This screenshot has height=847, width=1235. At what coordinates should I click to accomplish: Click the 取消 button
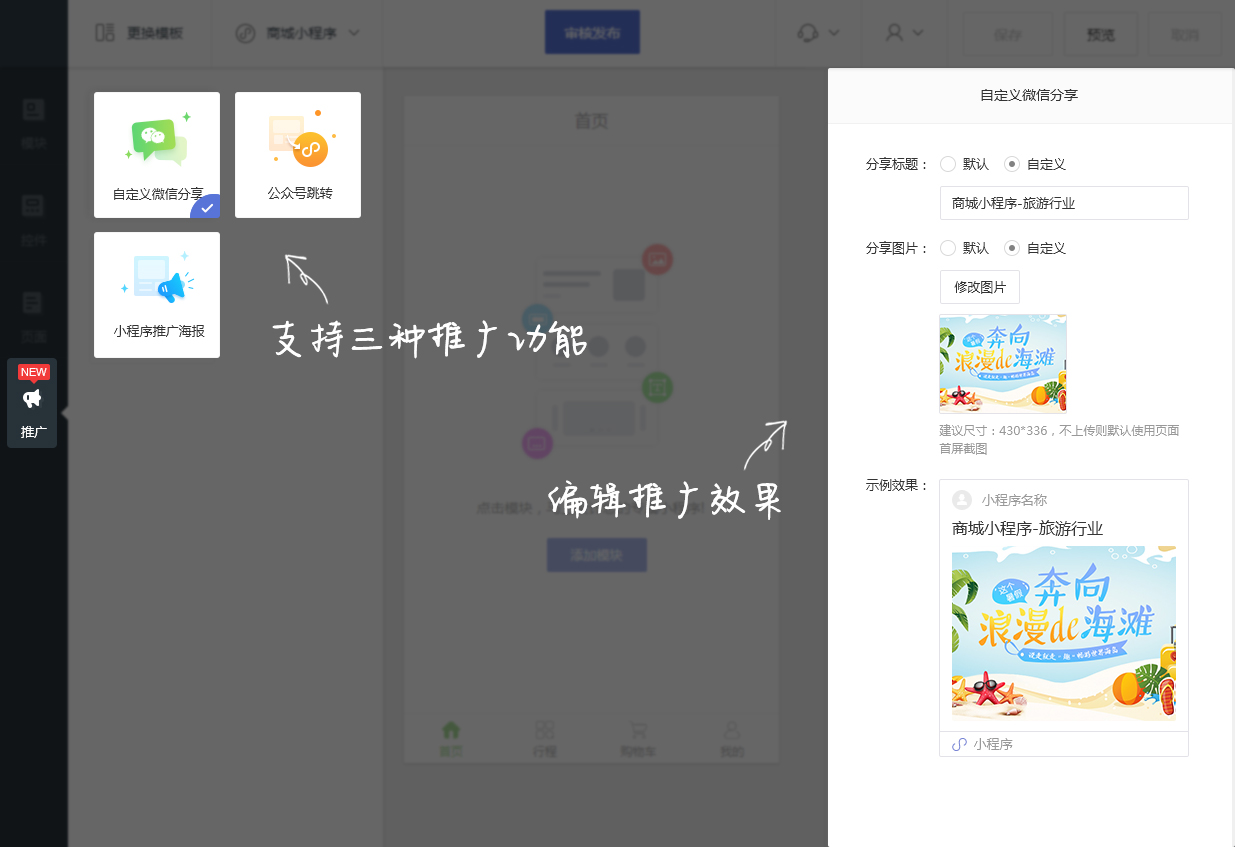tap(1185, 34)
